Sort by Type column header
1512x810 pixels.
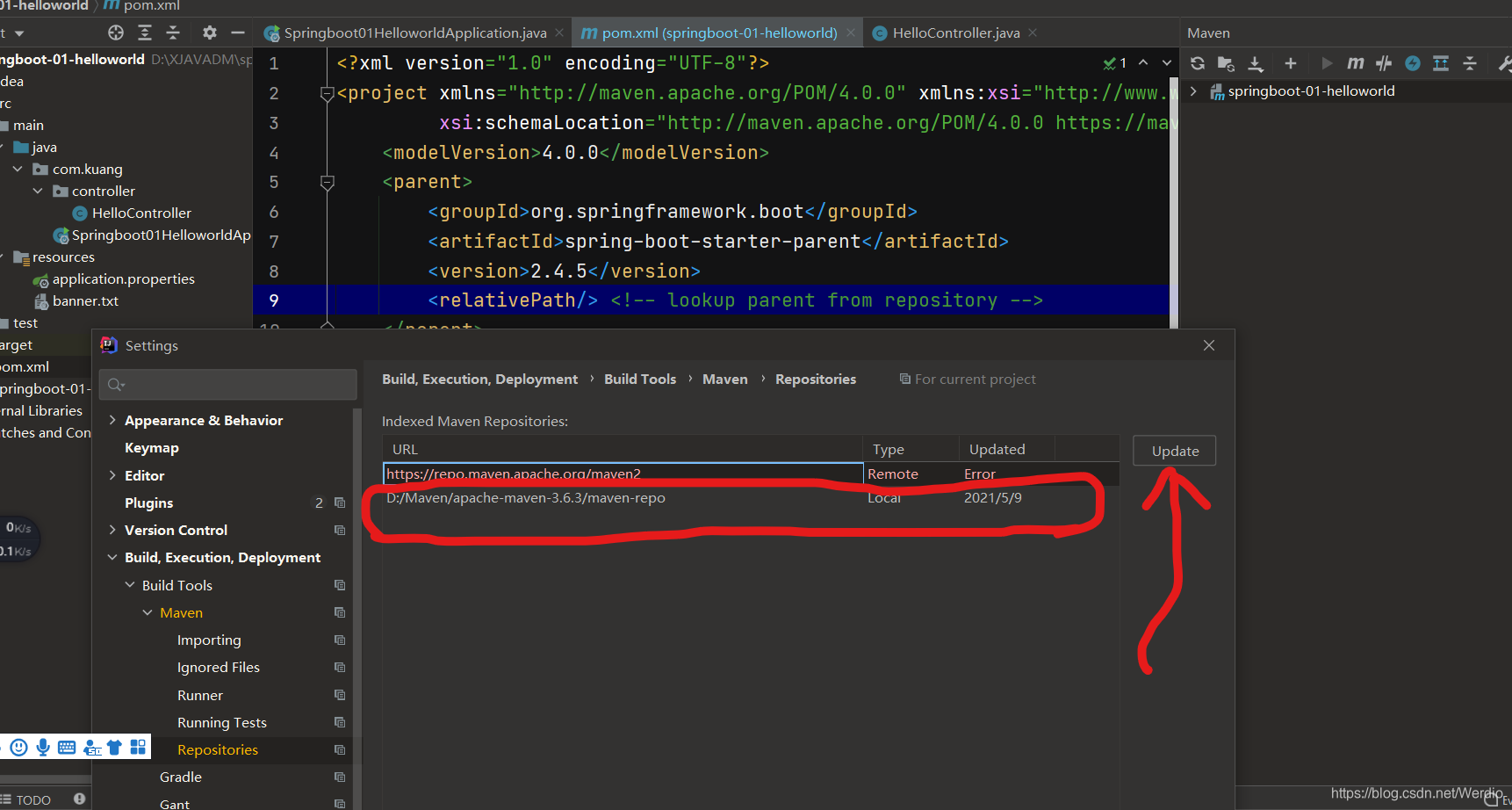tap(911, 449)
